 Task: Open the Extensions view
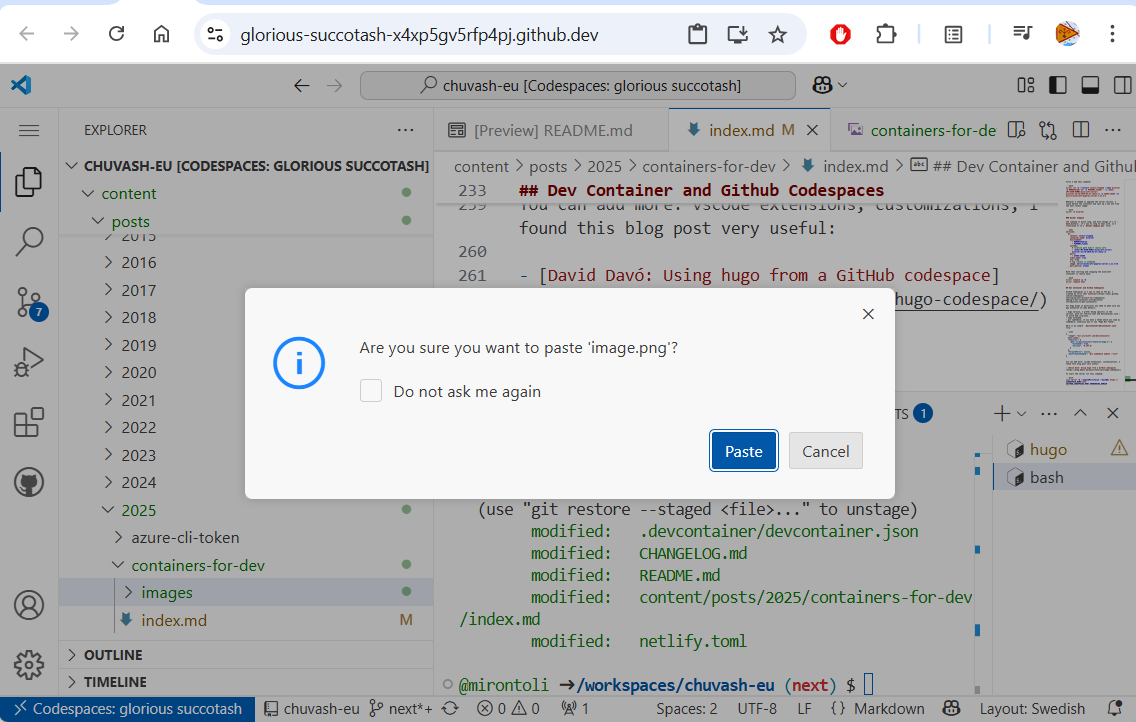(29, 422)
